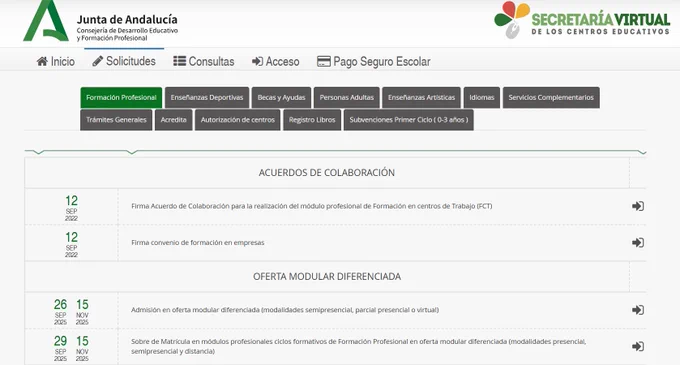Click the 12 SEP 2022 date of Firma Acuerdo row
680x365 pixels.
coord(72,208)
